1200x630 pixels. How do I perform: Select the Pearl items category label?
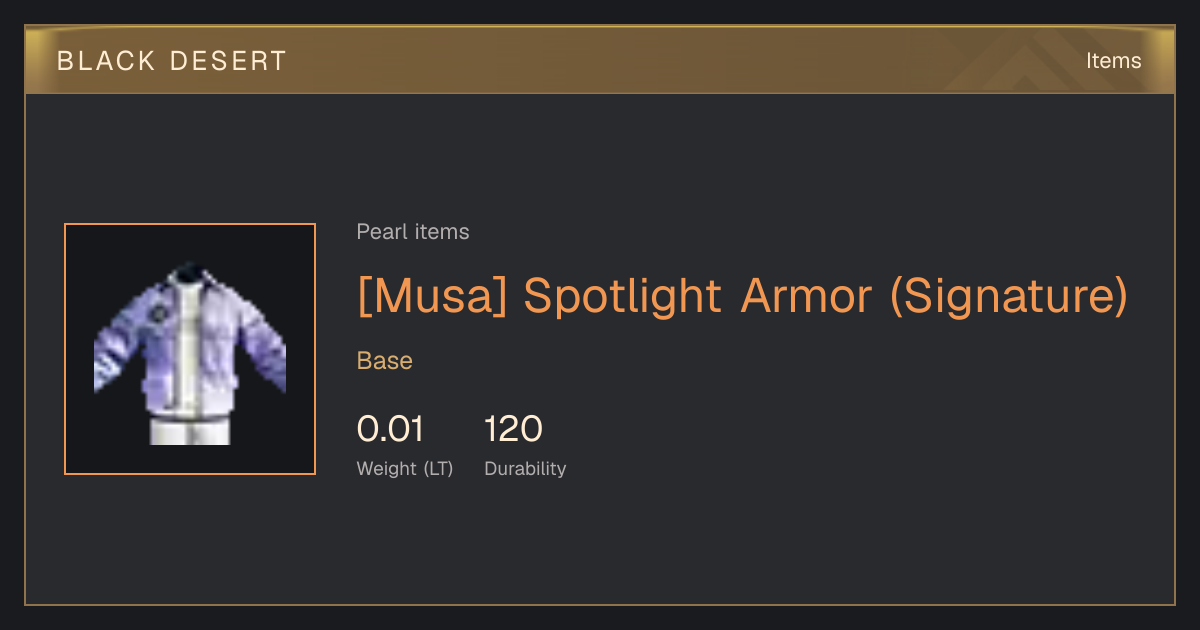click(x=413, y=232)
